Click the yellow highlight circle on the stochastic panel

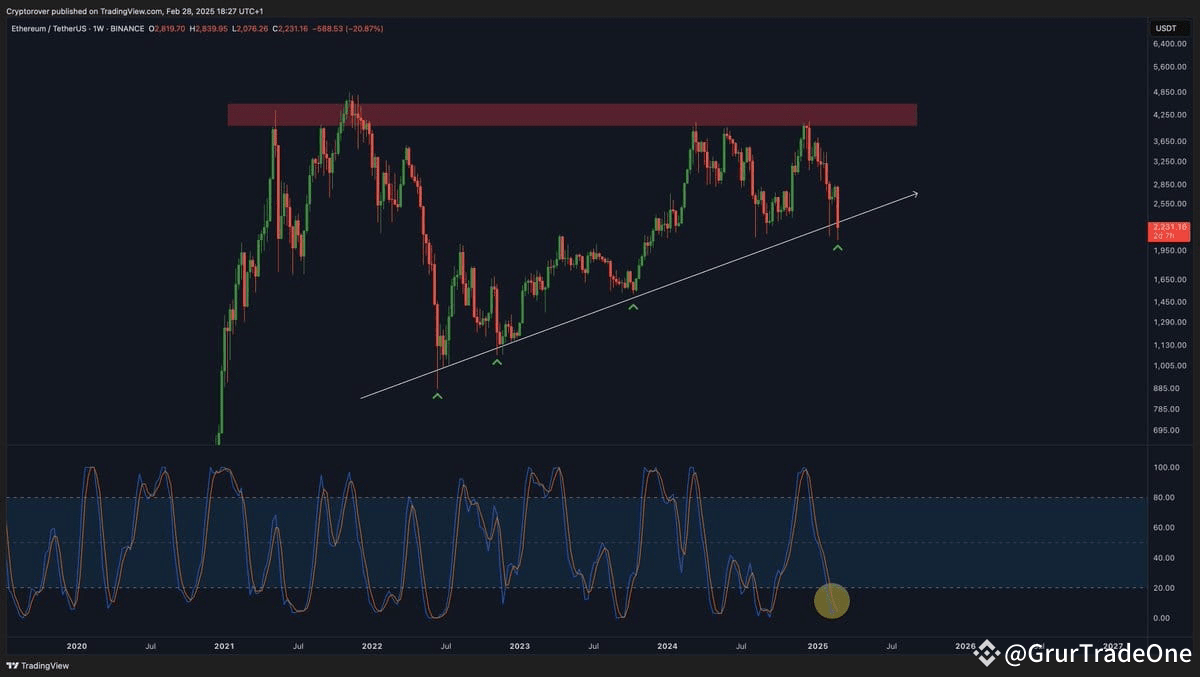[x=831, y=601]
